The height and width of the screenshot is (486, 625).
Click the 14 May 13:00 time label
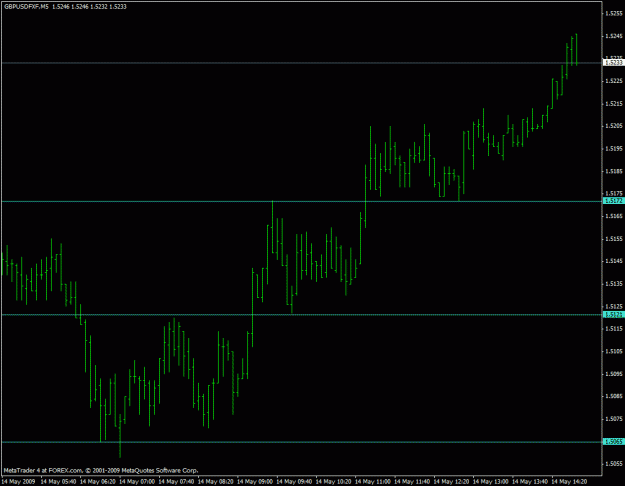point(491,482)
